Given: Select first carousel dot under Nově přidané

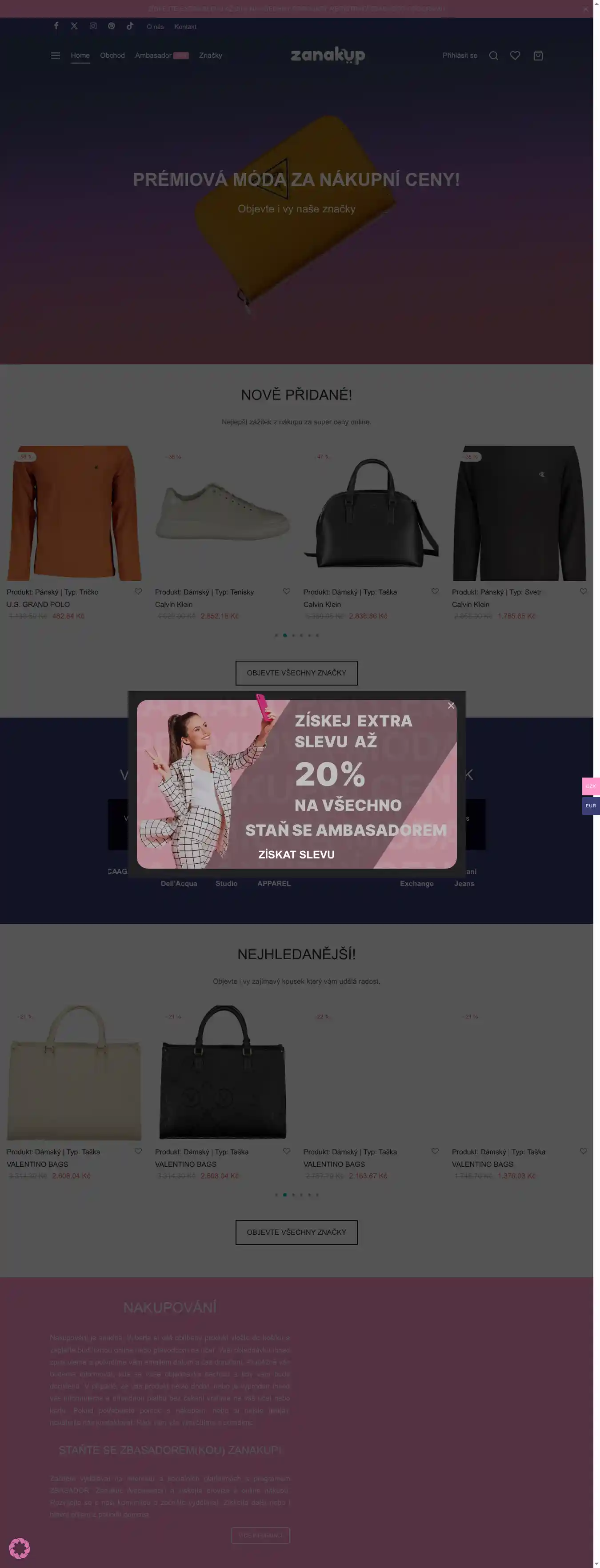Looking at the screenshot, I should pos(276,635).
